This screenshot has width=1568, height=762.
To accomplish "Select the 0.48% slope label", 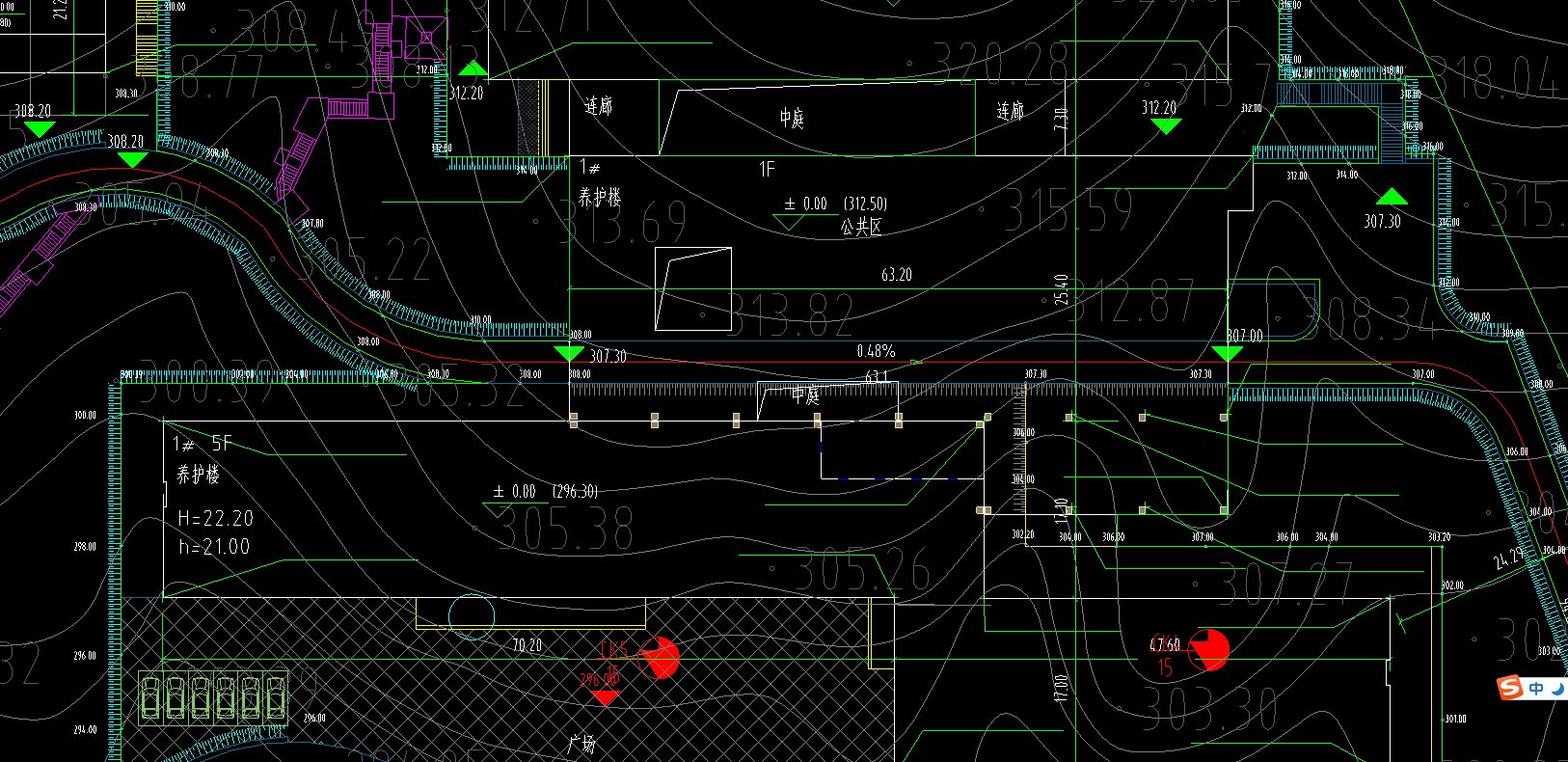I will pyautogui.click(x=876, y=351).
